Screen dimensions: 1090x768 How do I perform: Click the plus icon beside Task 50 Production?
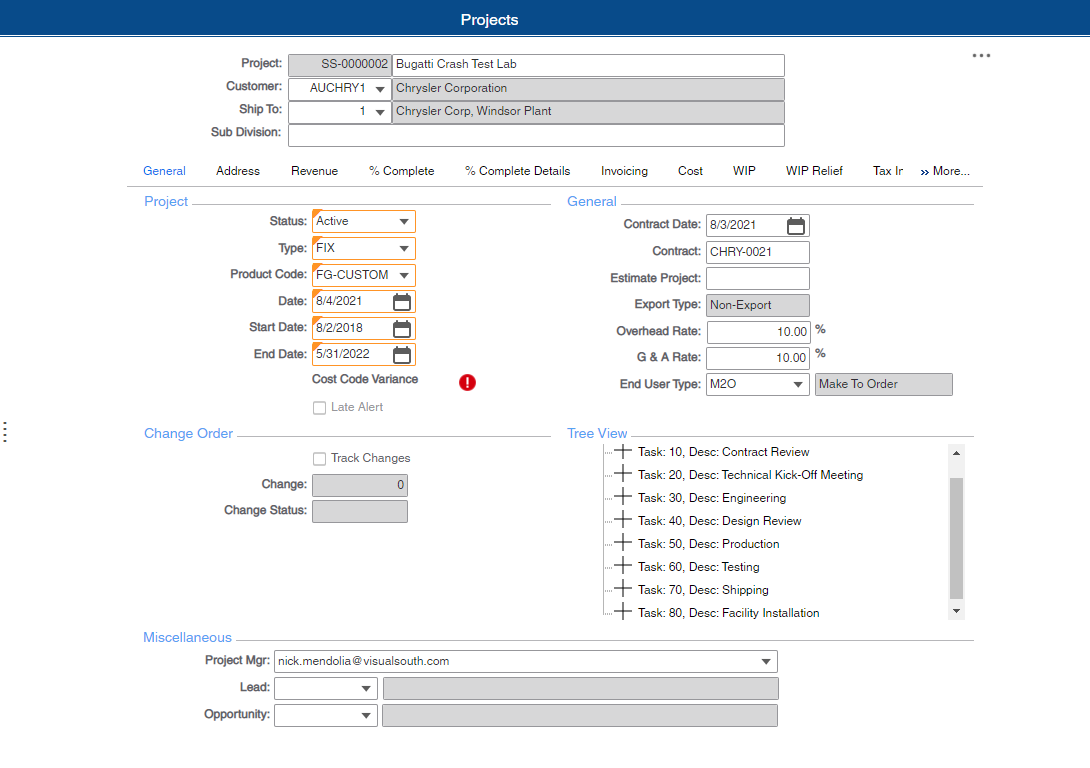(x=622, y=543)
